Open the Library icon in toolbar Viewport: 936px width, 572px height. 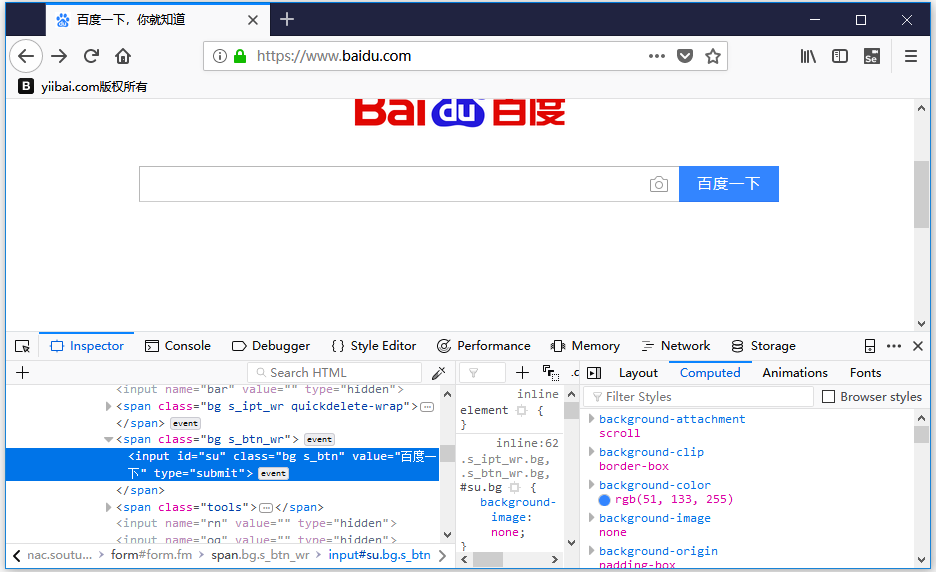808,56
